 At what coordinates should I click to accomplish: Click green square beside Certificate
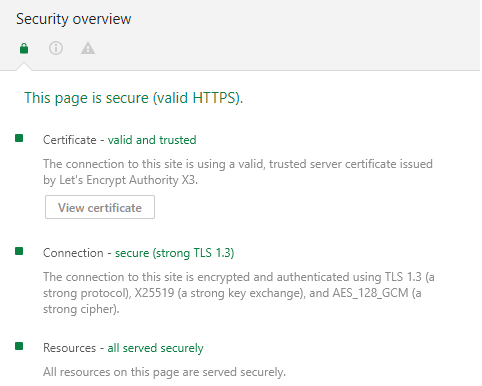[19, 138]
